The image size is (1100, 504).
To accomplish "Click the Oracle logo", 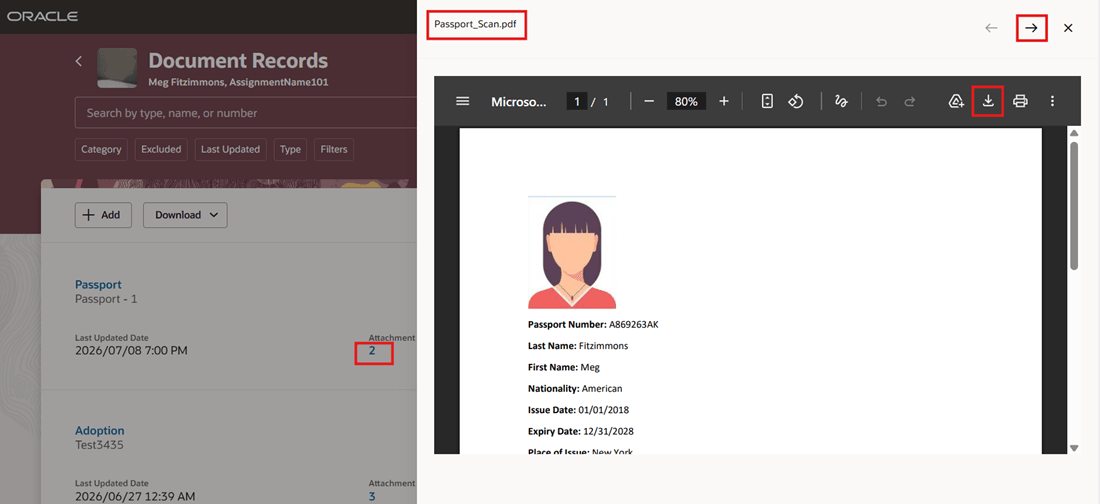I will tap(42, 15).
